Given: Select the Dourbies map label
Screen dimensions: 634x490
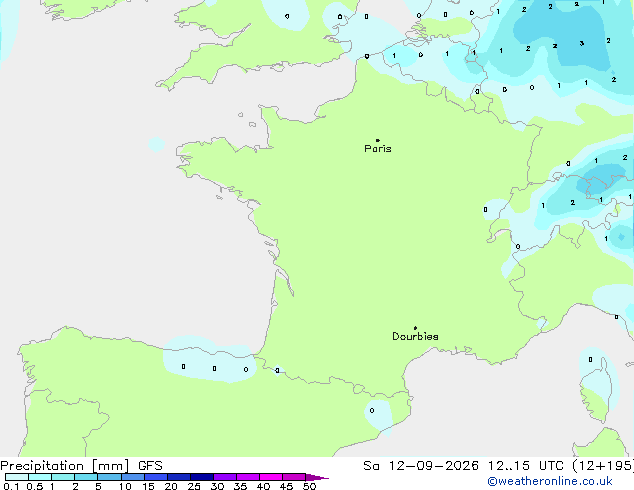Looking at the screenshot, I should click(x=415, y=336).
